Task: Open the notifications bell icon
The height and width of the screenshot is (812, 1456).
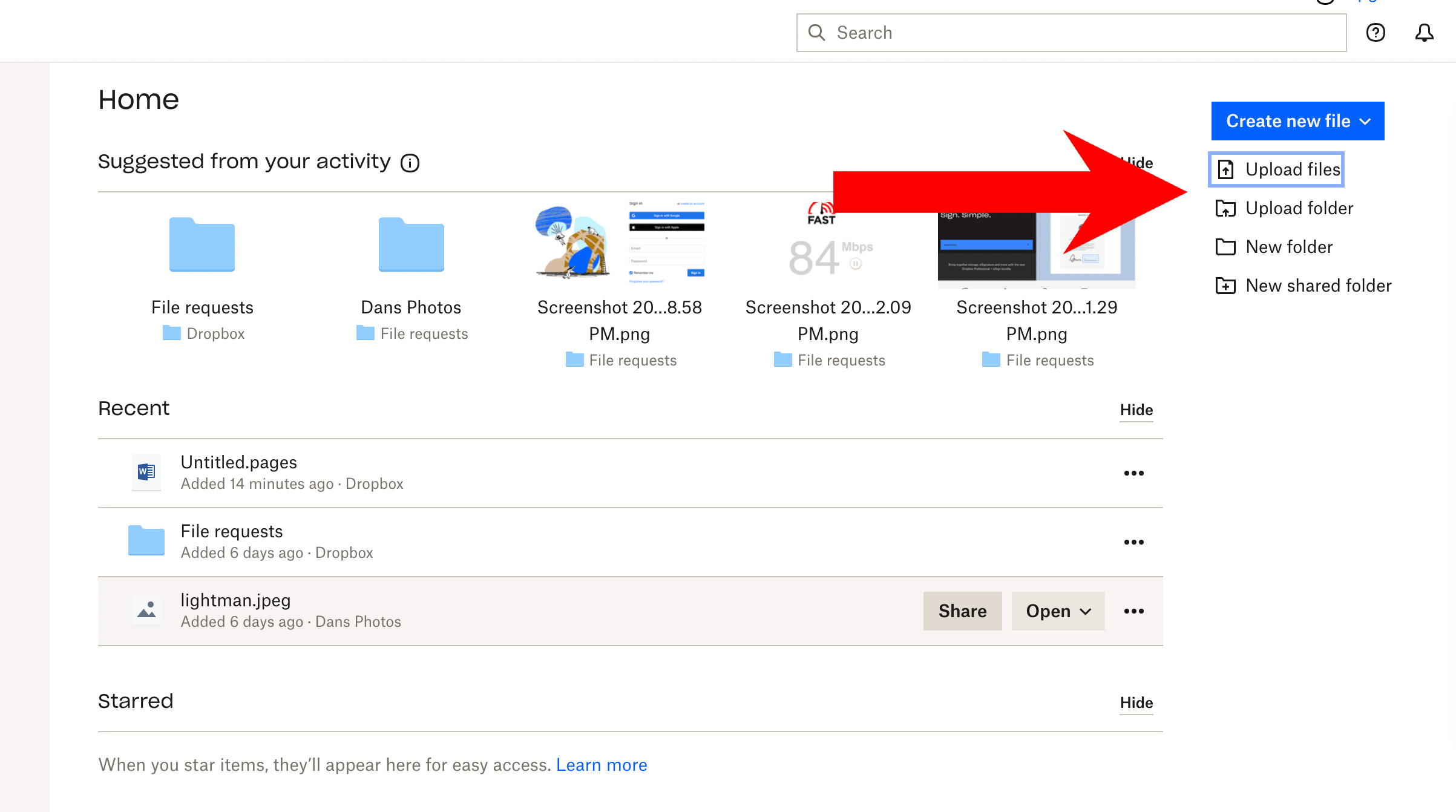Action: (x=1424, y=33)
